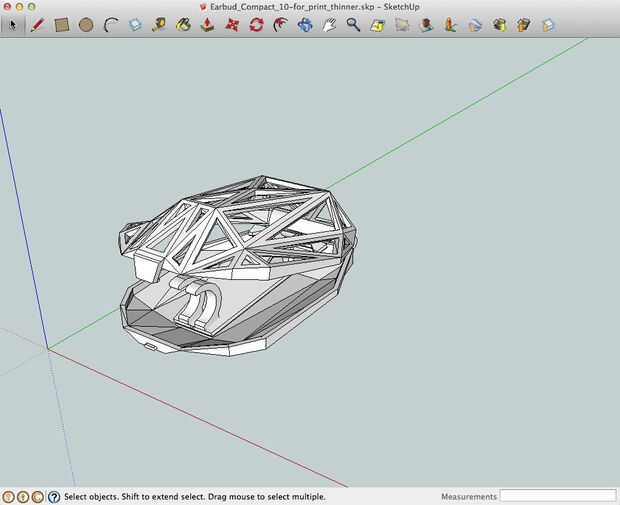
Task: Select the Arc tool
Action: click(110, 25)
